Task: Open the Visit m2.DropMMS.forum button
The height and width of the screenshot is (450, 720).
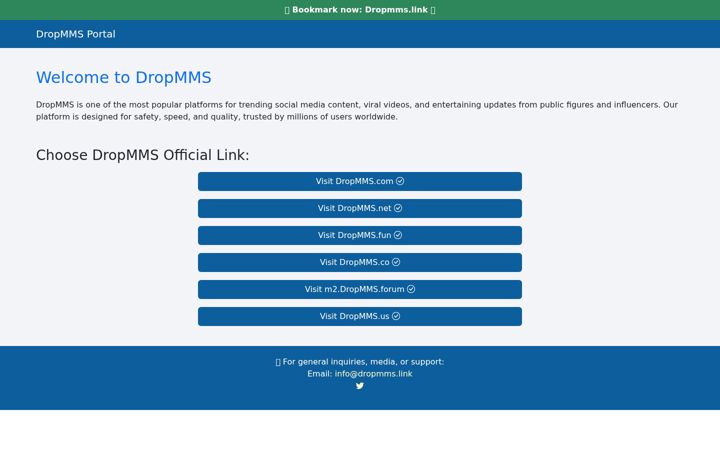Action: (x=360, y=289)
